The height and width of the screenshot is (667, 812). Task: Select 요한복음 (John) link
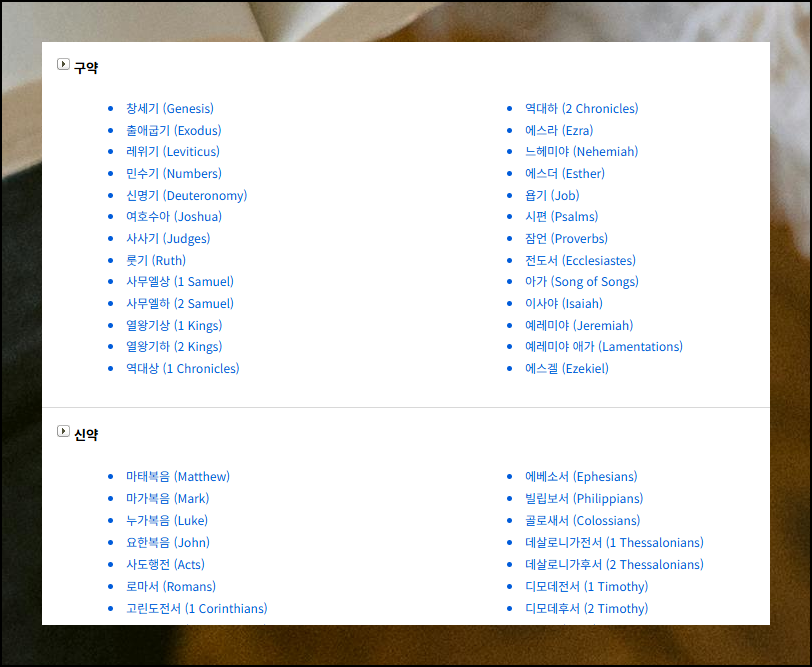click(168, 543)
